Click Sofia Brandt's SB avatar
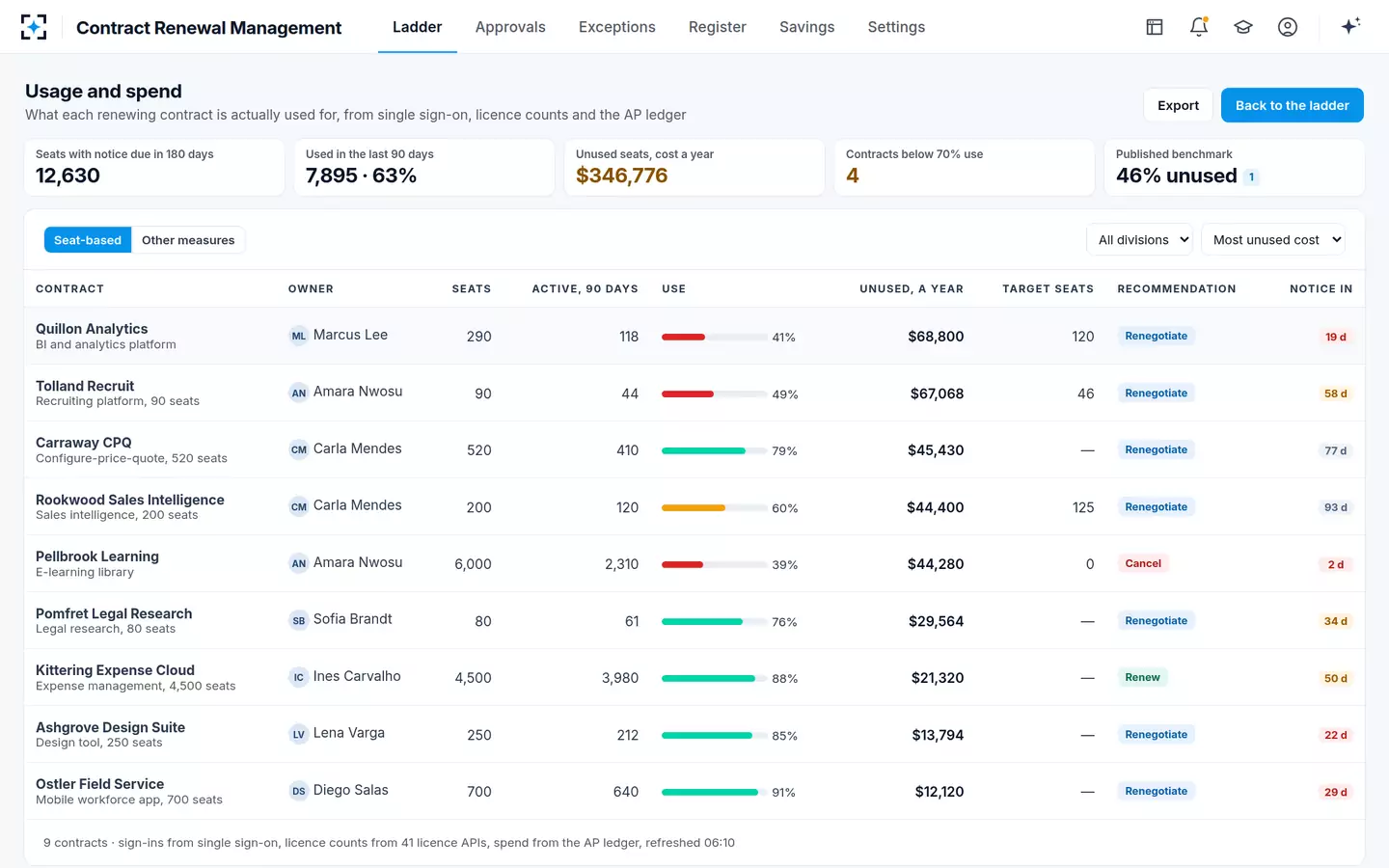 coord(299,620)
